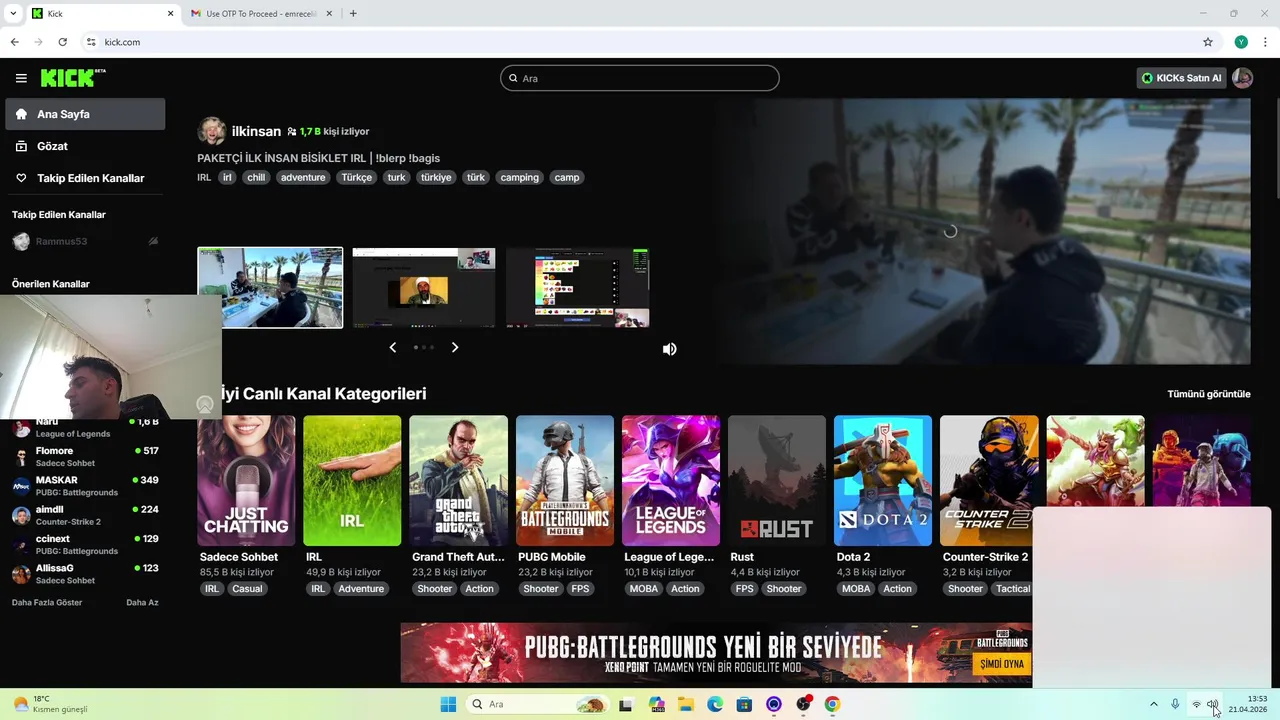Click Tümünü görüntüle link
The height and width of the screenshot is (720, 1280).
tap(1209, 394)
